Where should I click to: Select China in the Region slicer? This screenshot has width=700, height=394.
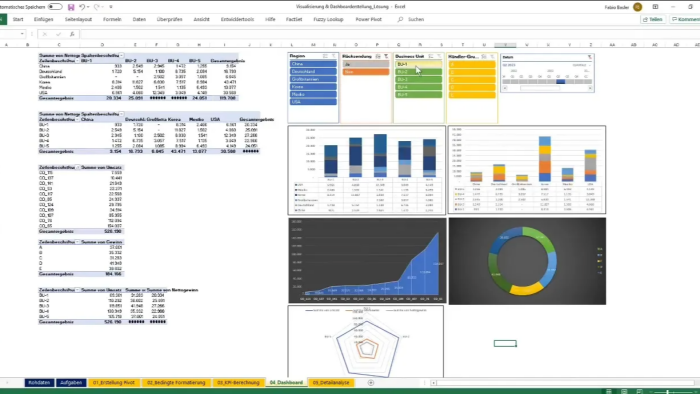coord(313,64)
